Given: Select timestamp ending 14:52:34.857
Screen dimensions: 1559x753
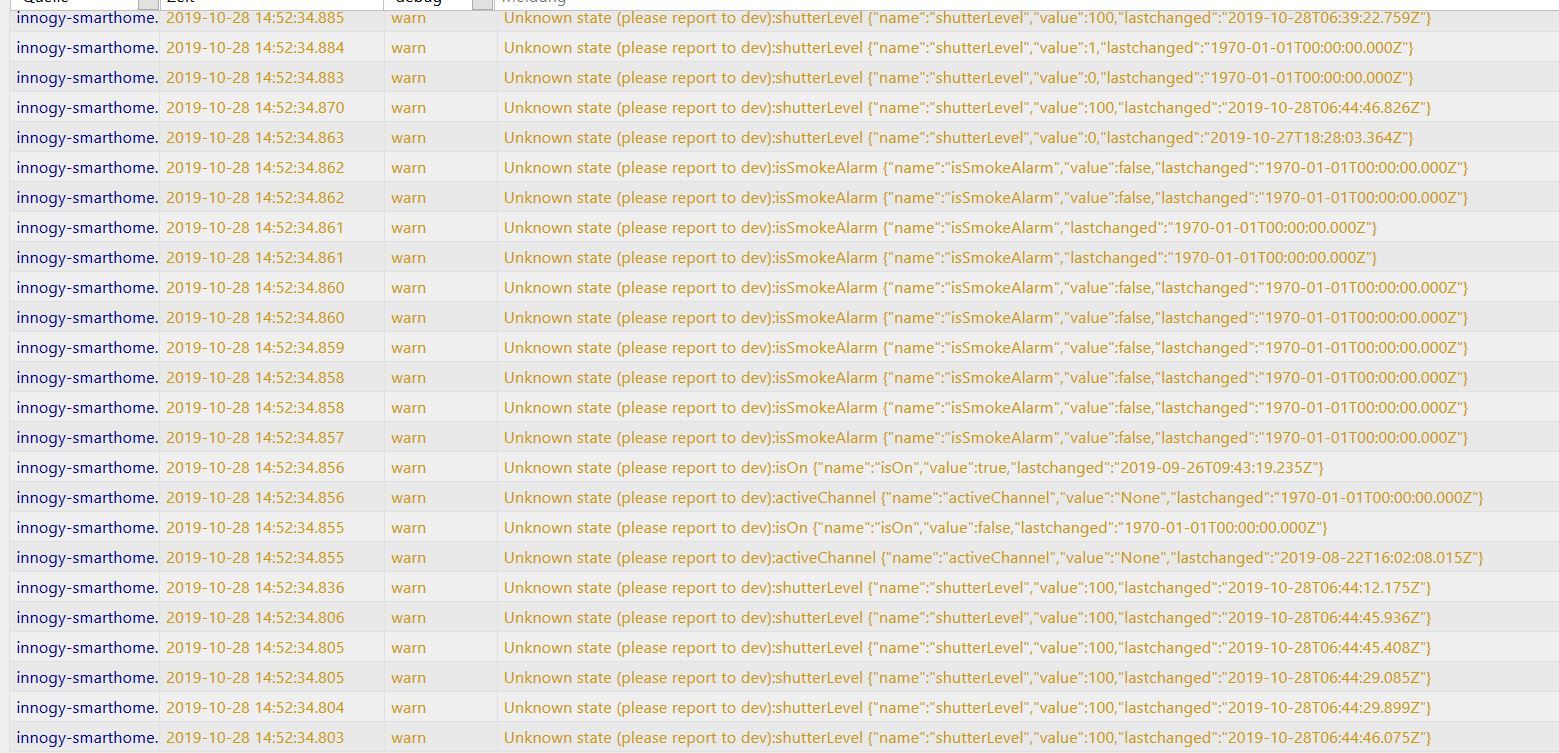Looking at the screenshot, I should coord(255,438).
